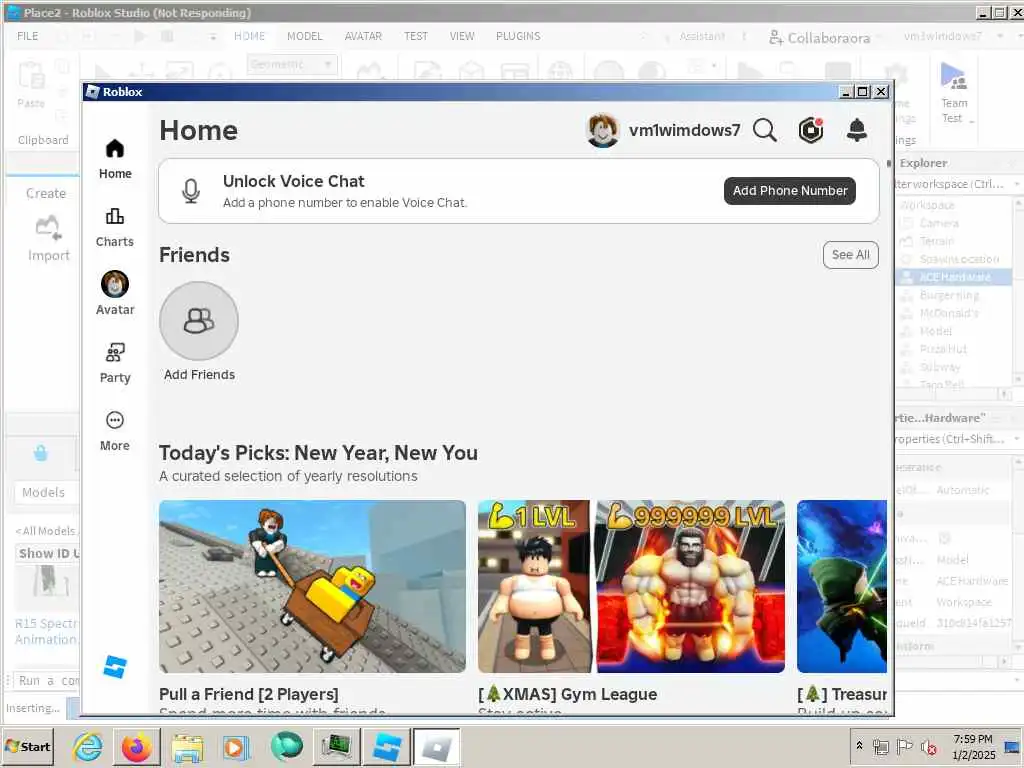Open the Geometric dropdown in Studio ribbon
The height and width of the screenshot is (768, 1024).
point(292,64)
